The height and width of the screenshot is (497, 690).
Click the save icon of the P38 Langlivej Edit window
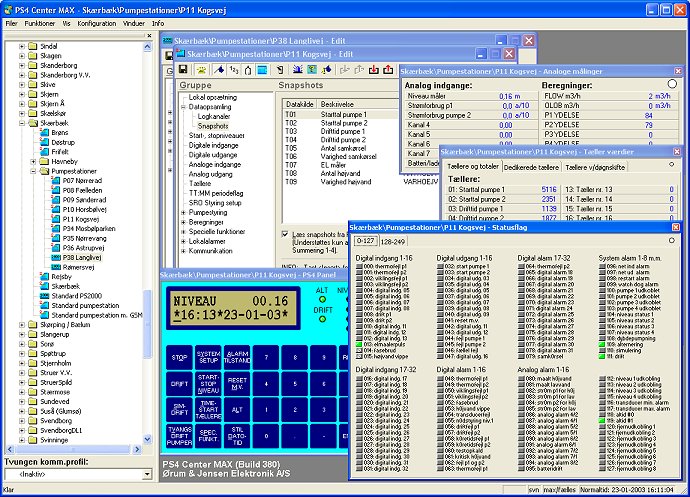[169, 55]
